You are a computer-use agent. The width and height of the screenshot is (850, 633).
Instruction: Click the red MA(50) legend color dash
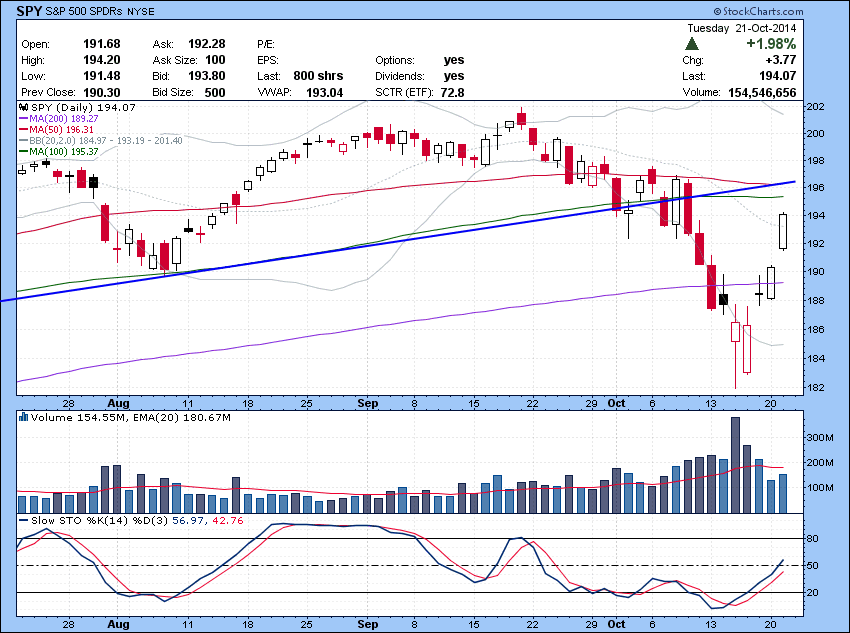pyautogui.click(x=23, y=130)
